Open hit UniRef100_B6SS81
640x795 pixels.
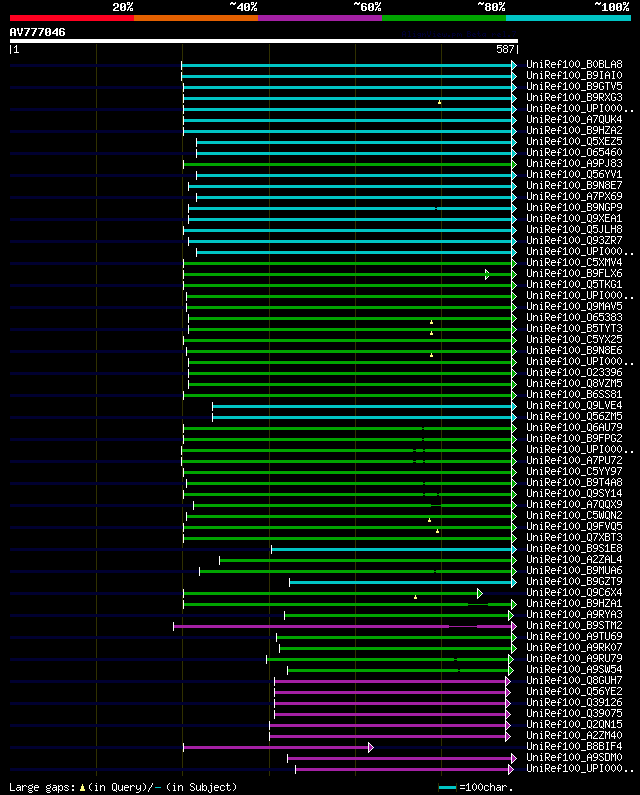[574, 394]
